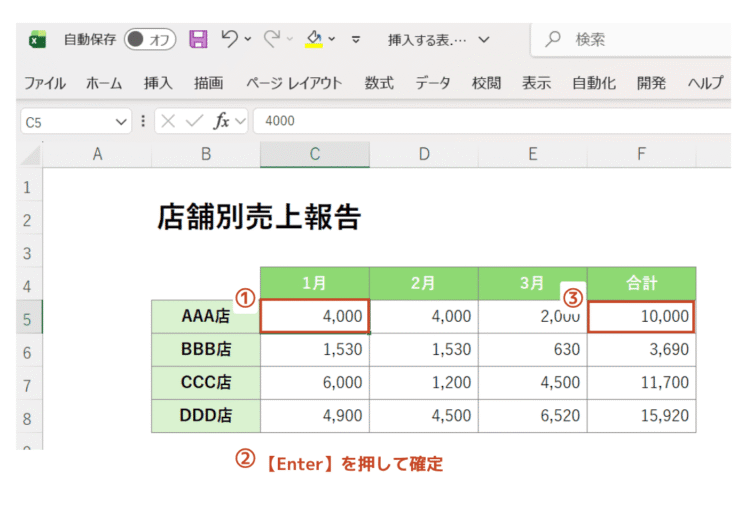Switch to the ホーム tab
Viewport: 740px width, 505px height.
click(x=104, y=83)
